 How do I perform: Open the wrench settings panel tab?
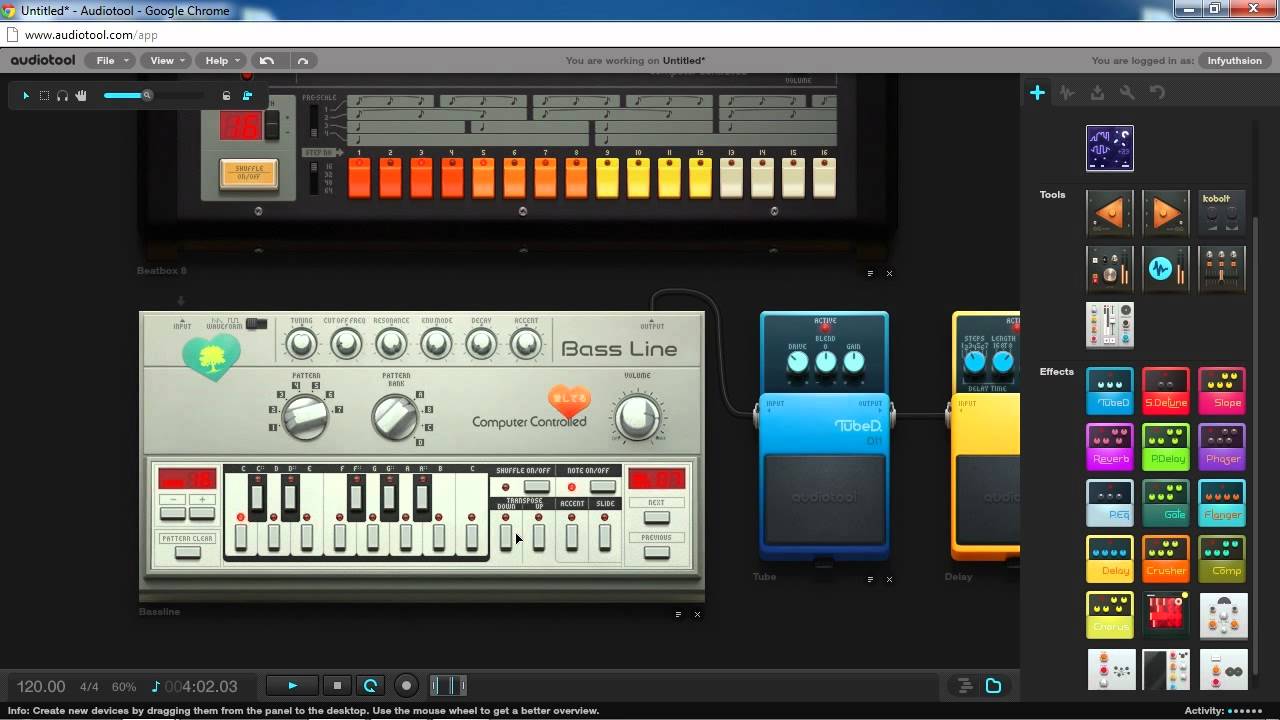pos(1127,92)
